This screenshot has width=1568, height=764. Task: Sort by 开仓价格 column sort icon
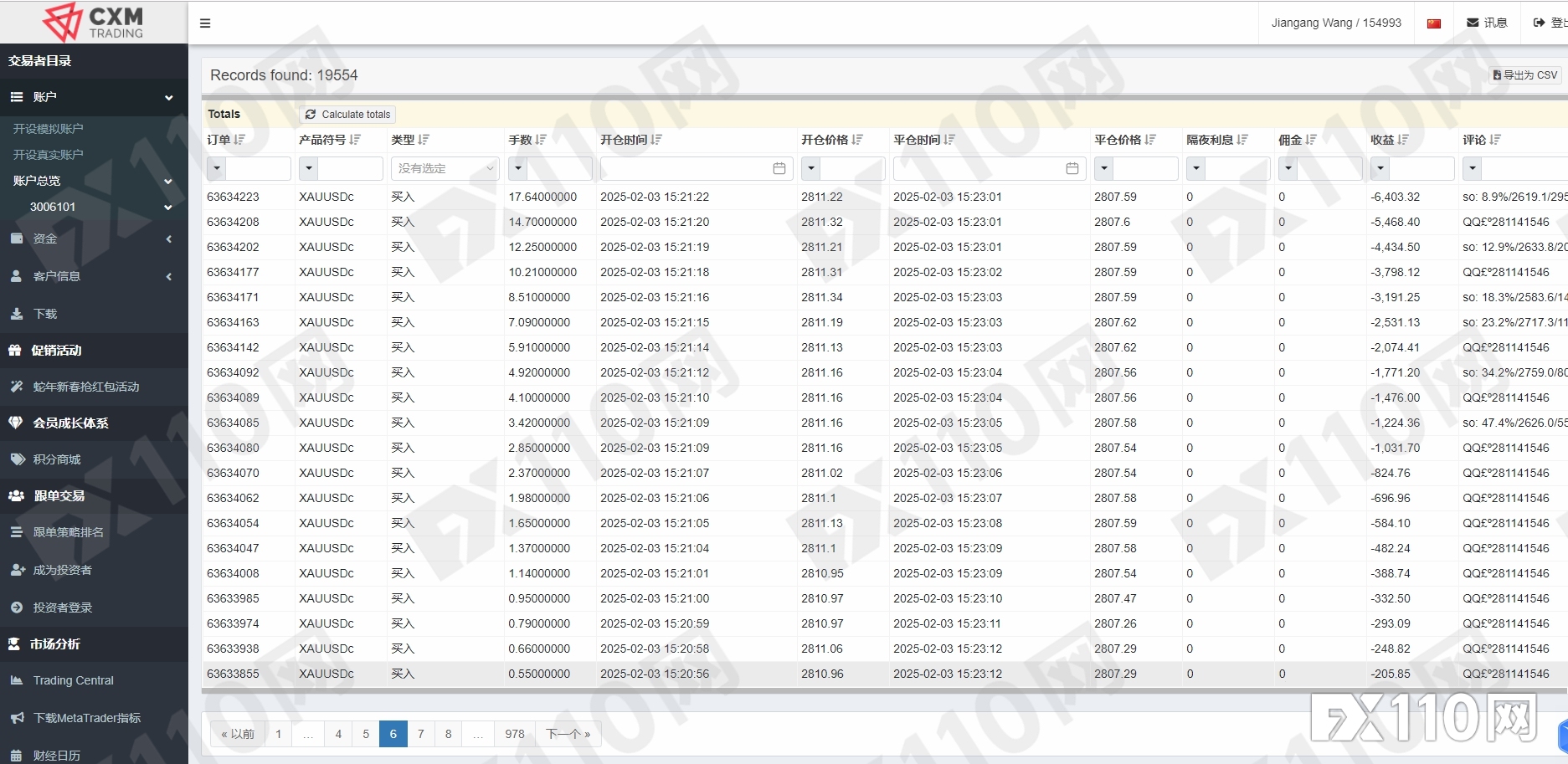pyautogui.click(x=857, y=140)
